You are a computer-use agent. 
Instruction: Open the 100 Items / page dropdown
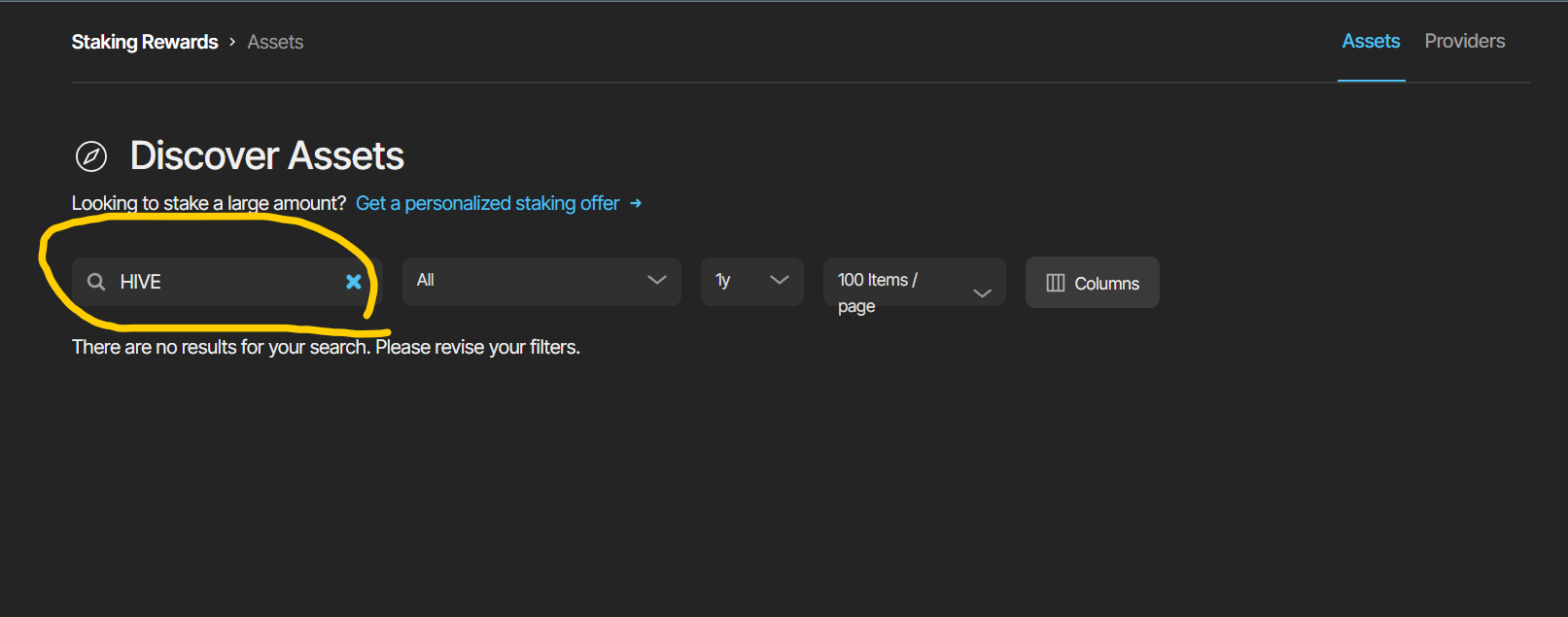[x=915, y=282]
